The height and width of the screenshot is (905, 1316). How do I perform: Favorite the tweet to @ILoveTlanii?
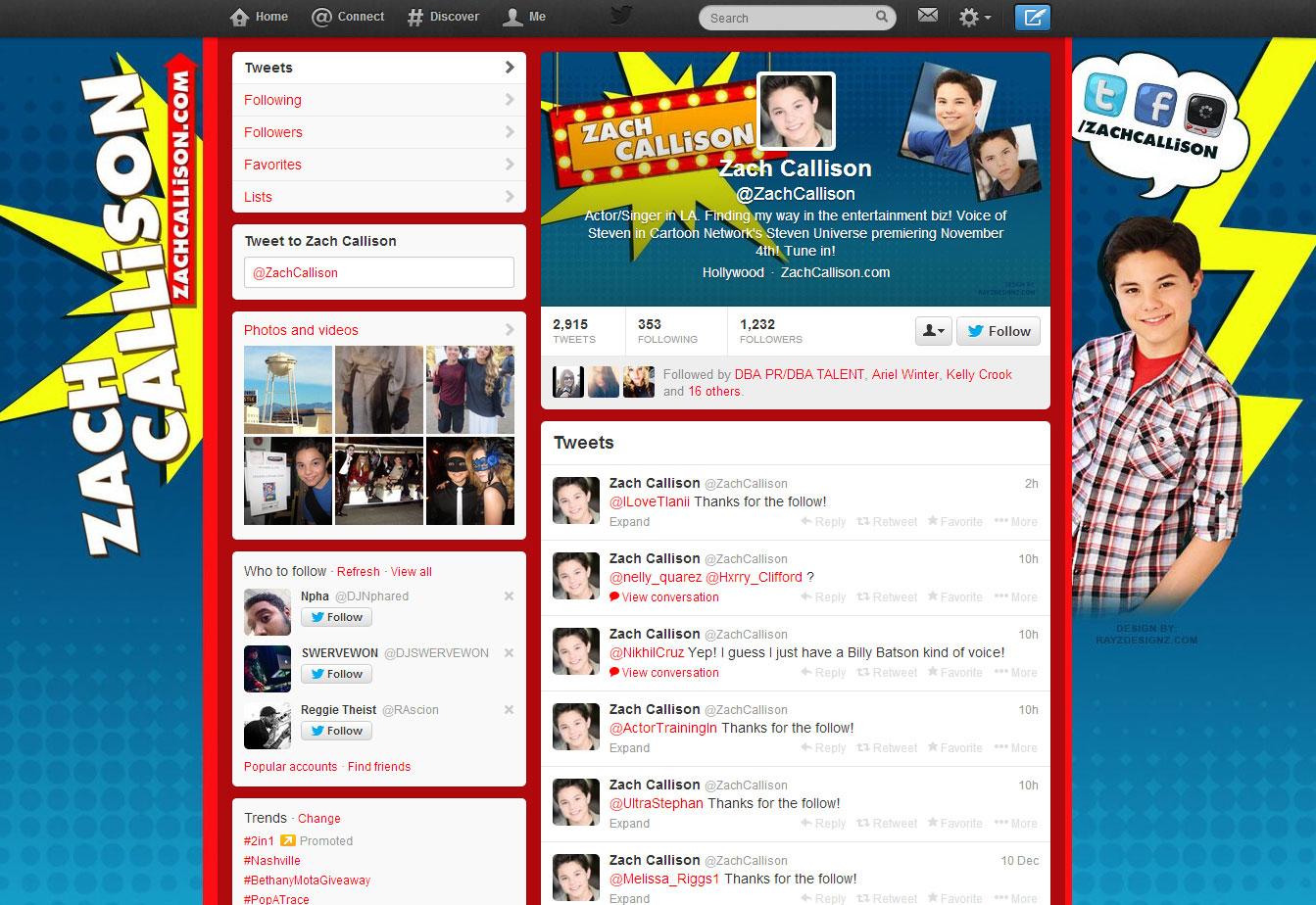[x=954, y=522]
